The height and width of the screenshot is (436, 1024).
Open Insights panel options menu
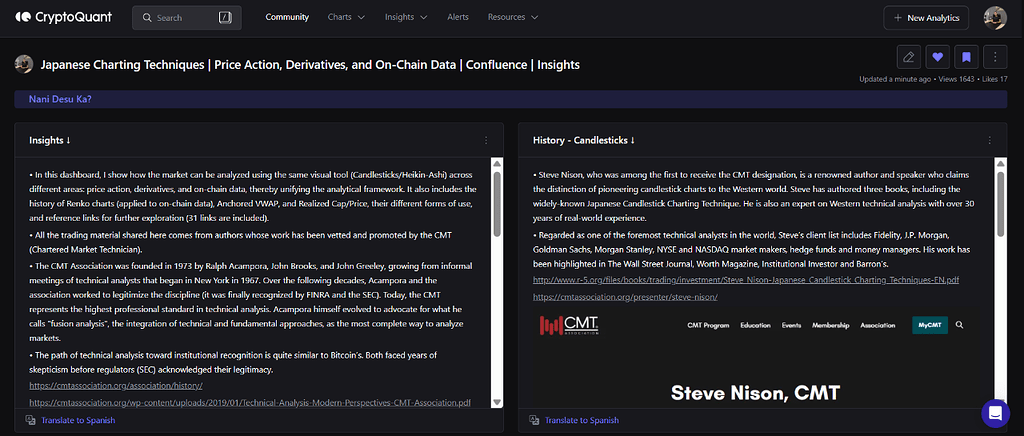pos(486,140)
